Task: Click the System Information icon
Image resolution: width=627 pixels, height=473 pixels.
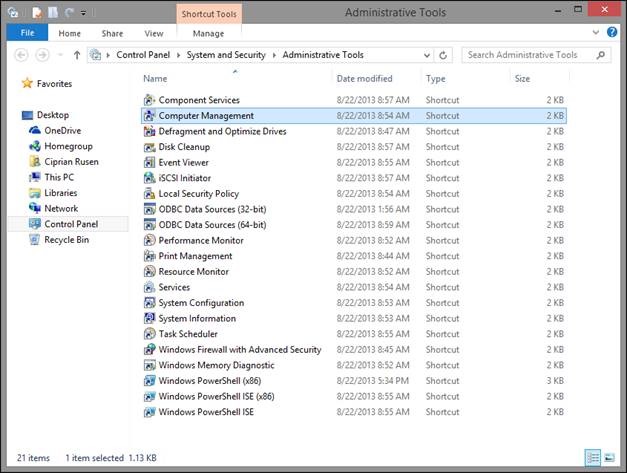Action: [150, 318]
